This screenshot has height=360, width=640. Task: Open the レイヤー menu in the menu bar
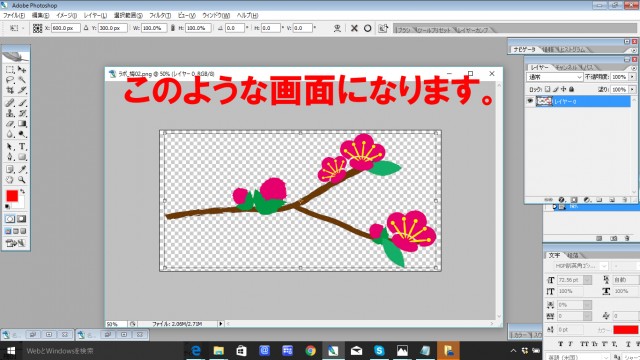(95, 16)
